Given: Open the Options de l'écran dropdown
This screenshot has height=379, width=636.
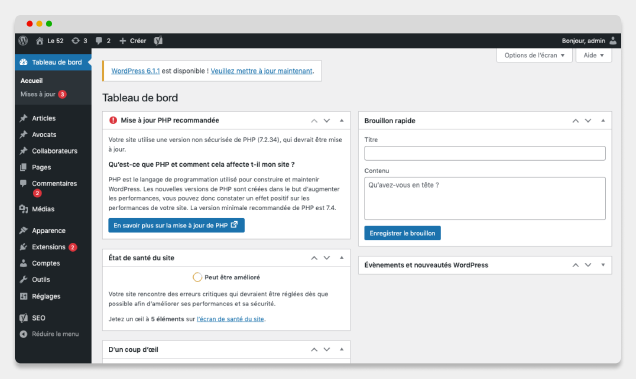Looking at the screenshot, I should (x=534, y=55).
